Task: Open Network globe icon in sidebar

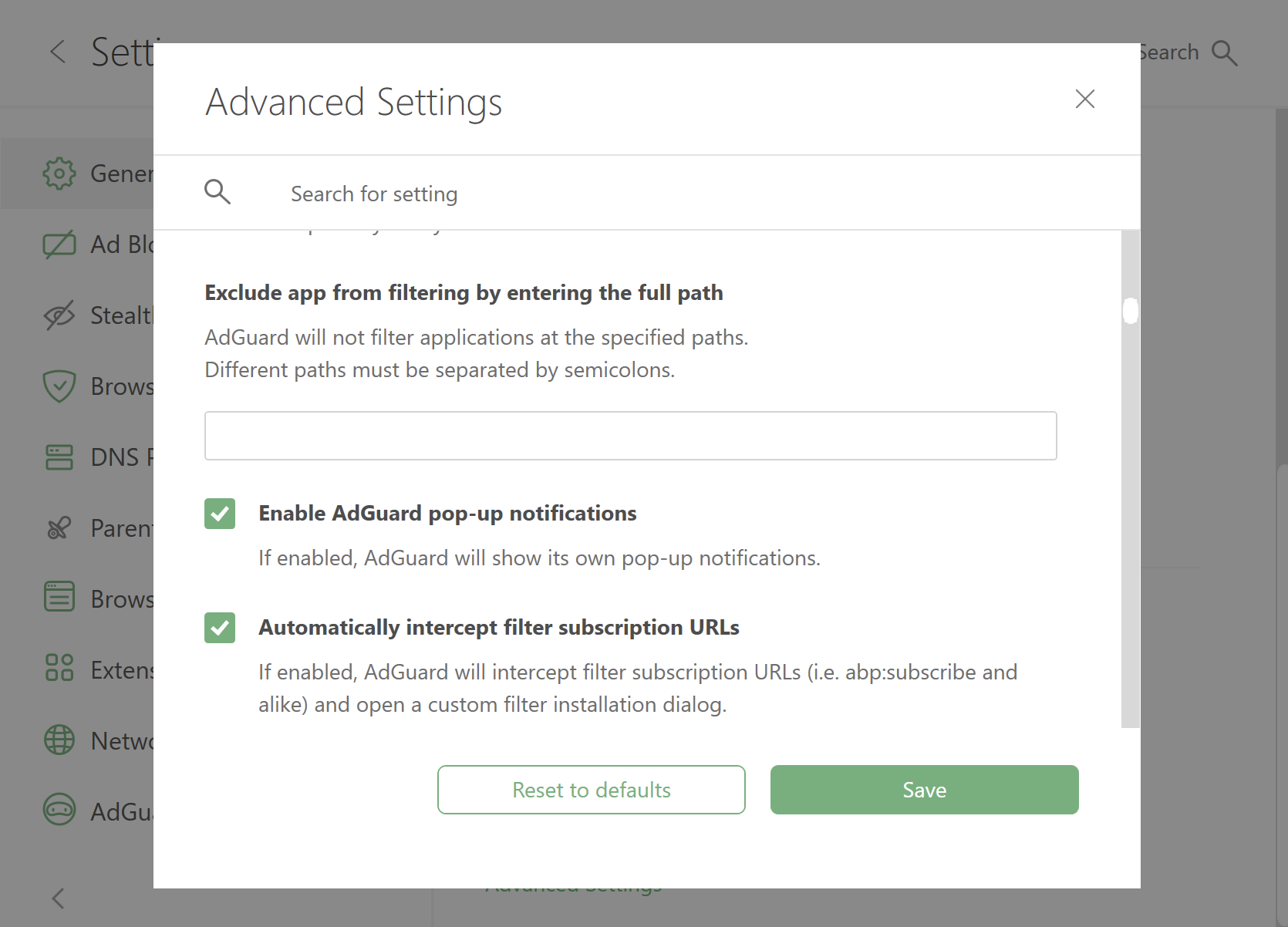Action: point(59,740)
